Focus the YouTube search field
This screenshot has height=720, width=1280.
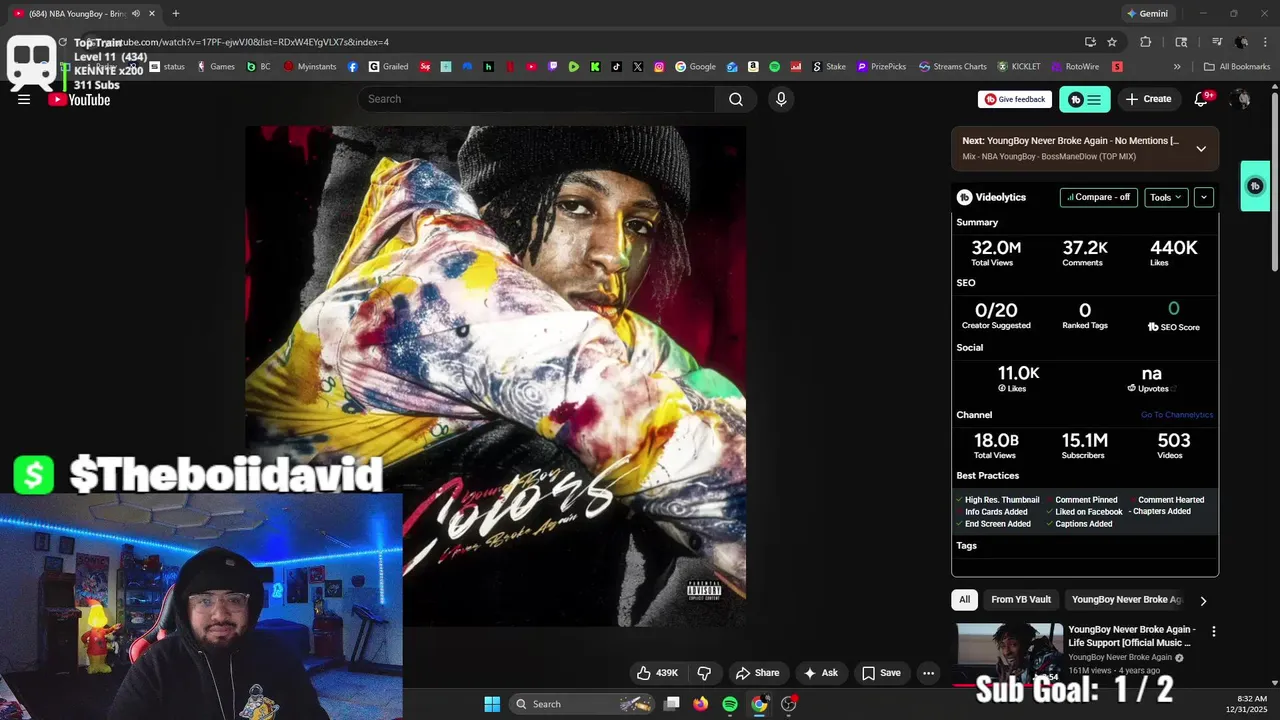536,99
